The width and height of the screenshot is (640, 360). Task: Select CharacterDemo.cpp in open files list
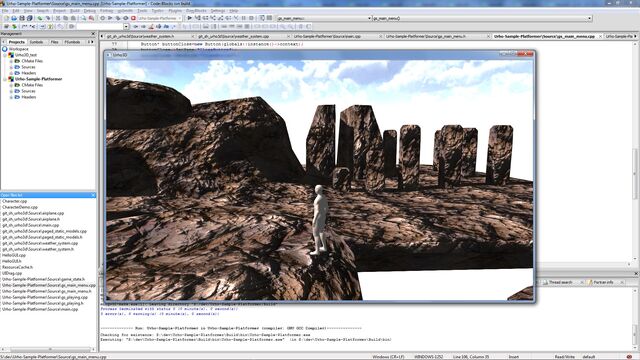(20, 207)
